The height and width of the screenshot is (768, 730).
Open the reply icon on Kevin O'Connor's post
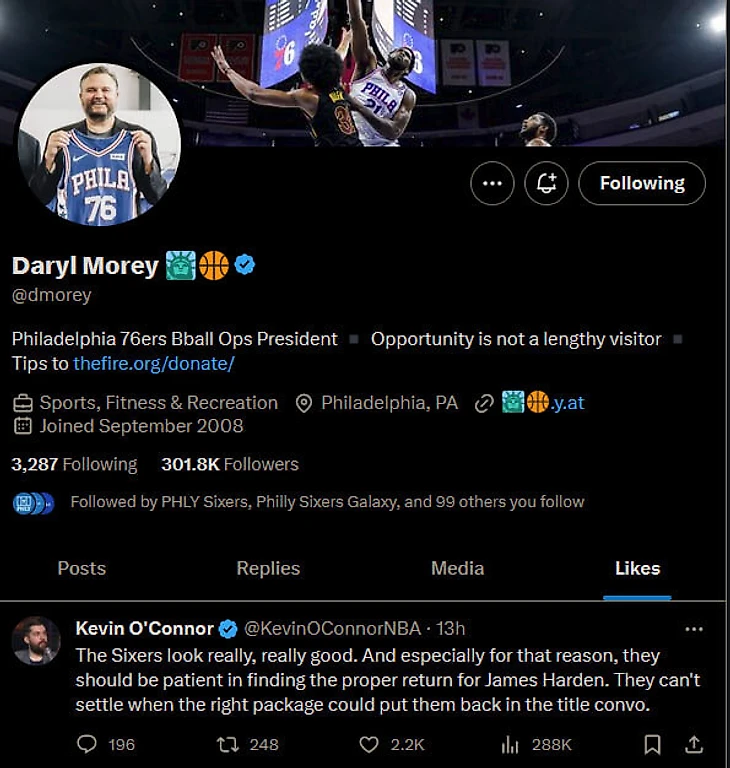pyautogui.click(x=87, y=744)
